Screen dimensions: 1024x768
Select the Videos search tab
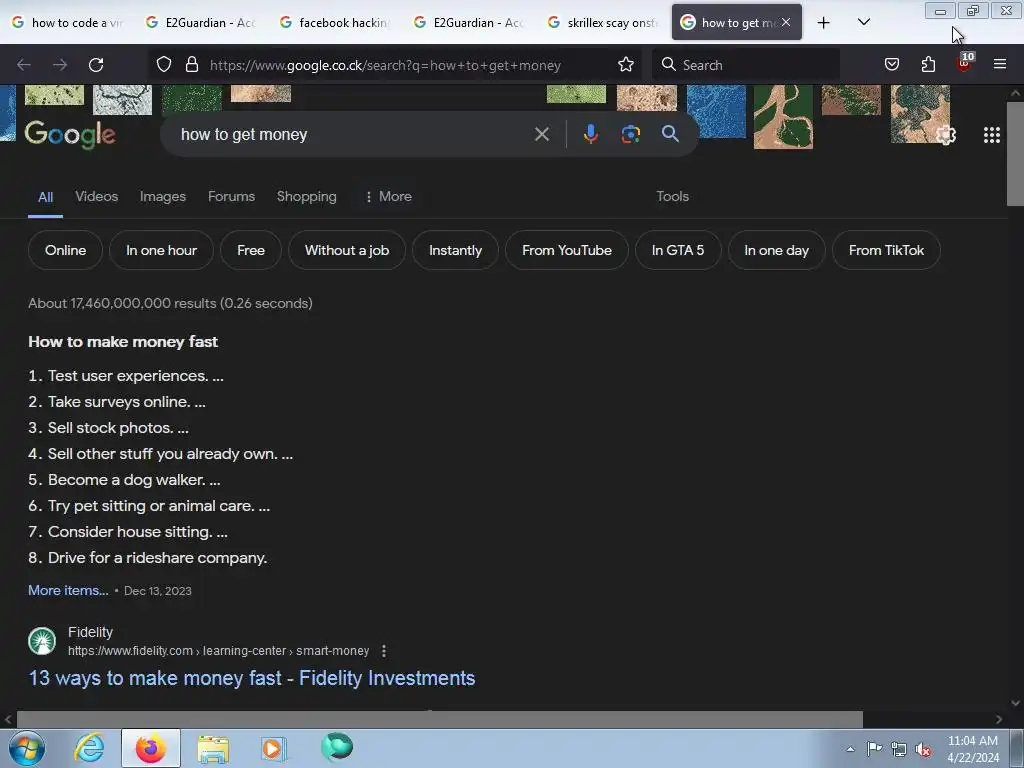97,197
